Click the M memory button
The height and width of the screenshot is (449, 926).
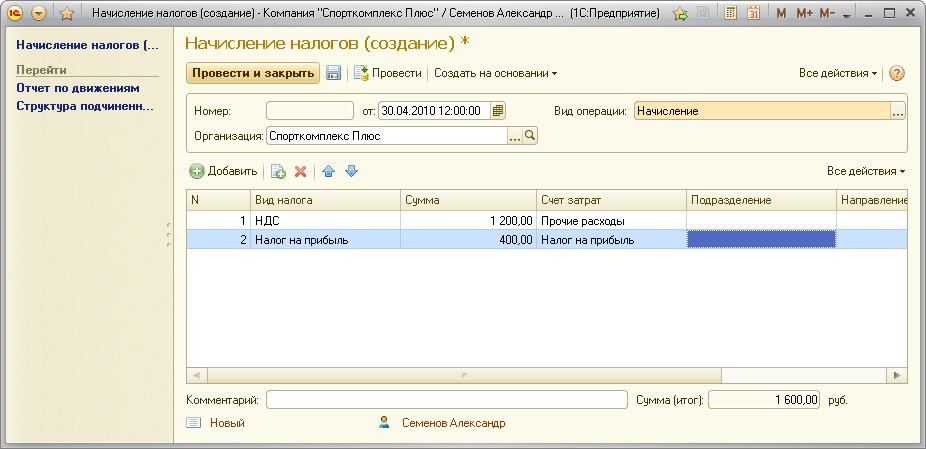[x=781, y=13]
